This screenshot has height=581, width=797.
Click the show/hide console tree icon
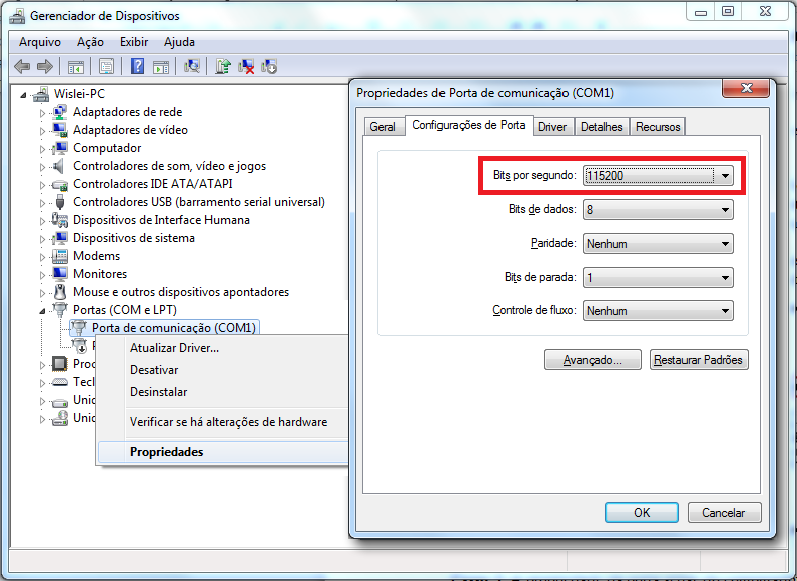click(75, 66)
